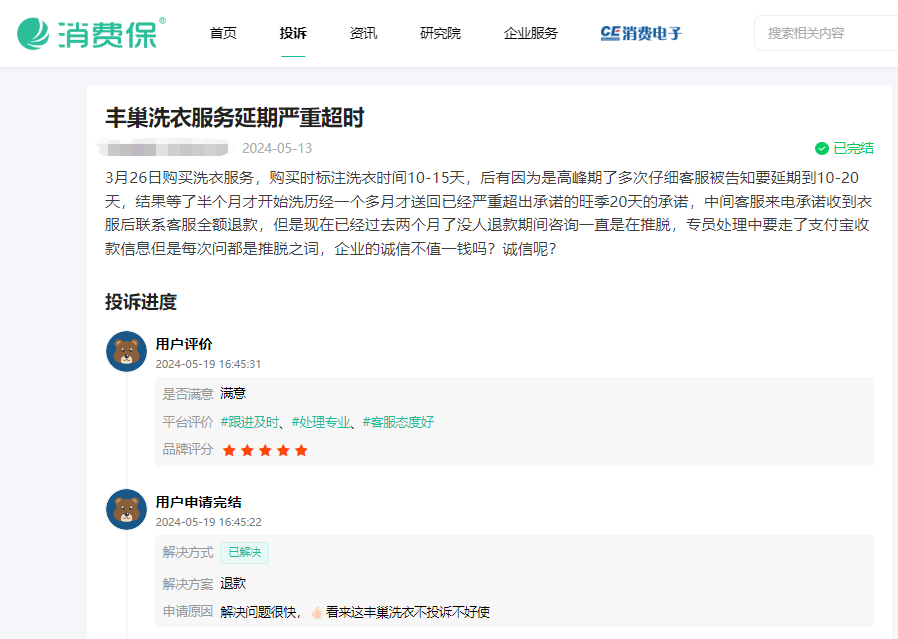Image resolution: width=898 pixels, height=639 pixels.
Task: Click the thumbs-up emoji in 申请原因
Action: click(317, 613)
